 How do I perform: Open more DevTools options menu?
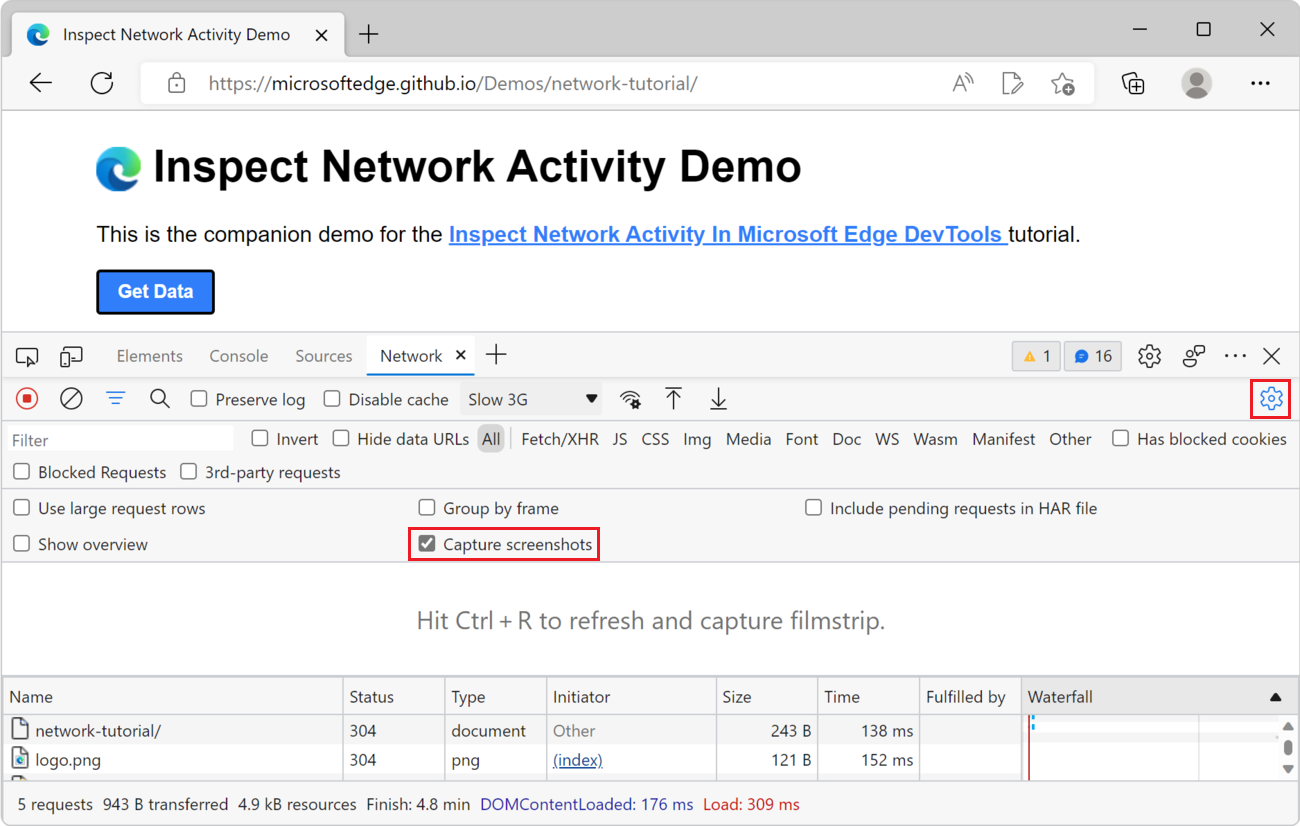point(1235,355)
